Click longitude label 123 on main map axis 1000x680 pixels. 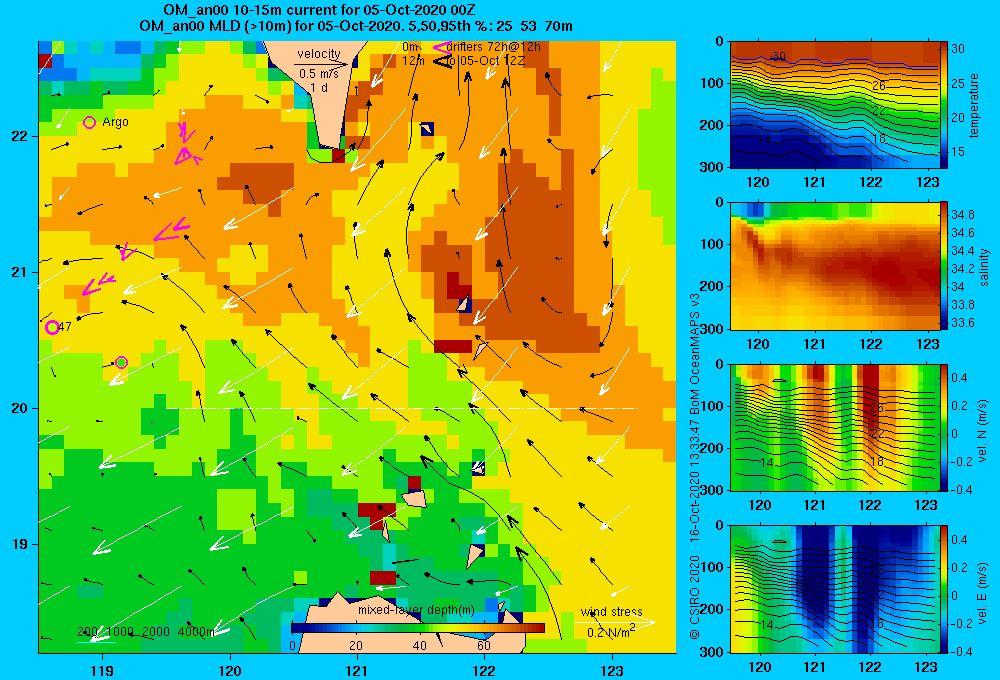(x=612, y=670)
